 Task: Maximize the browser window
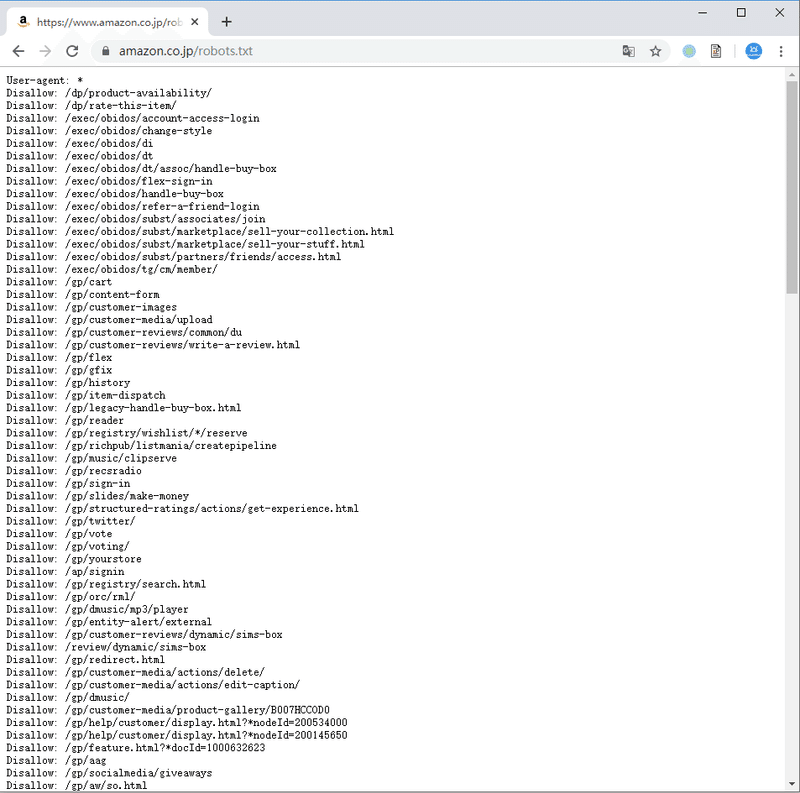[x=741, y=13]
